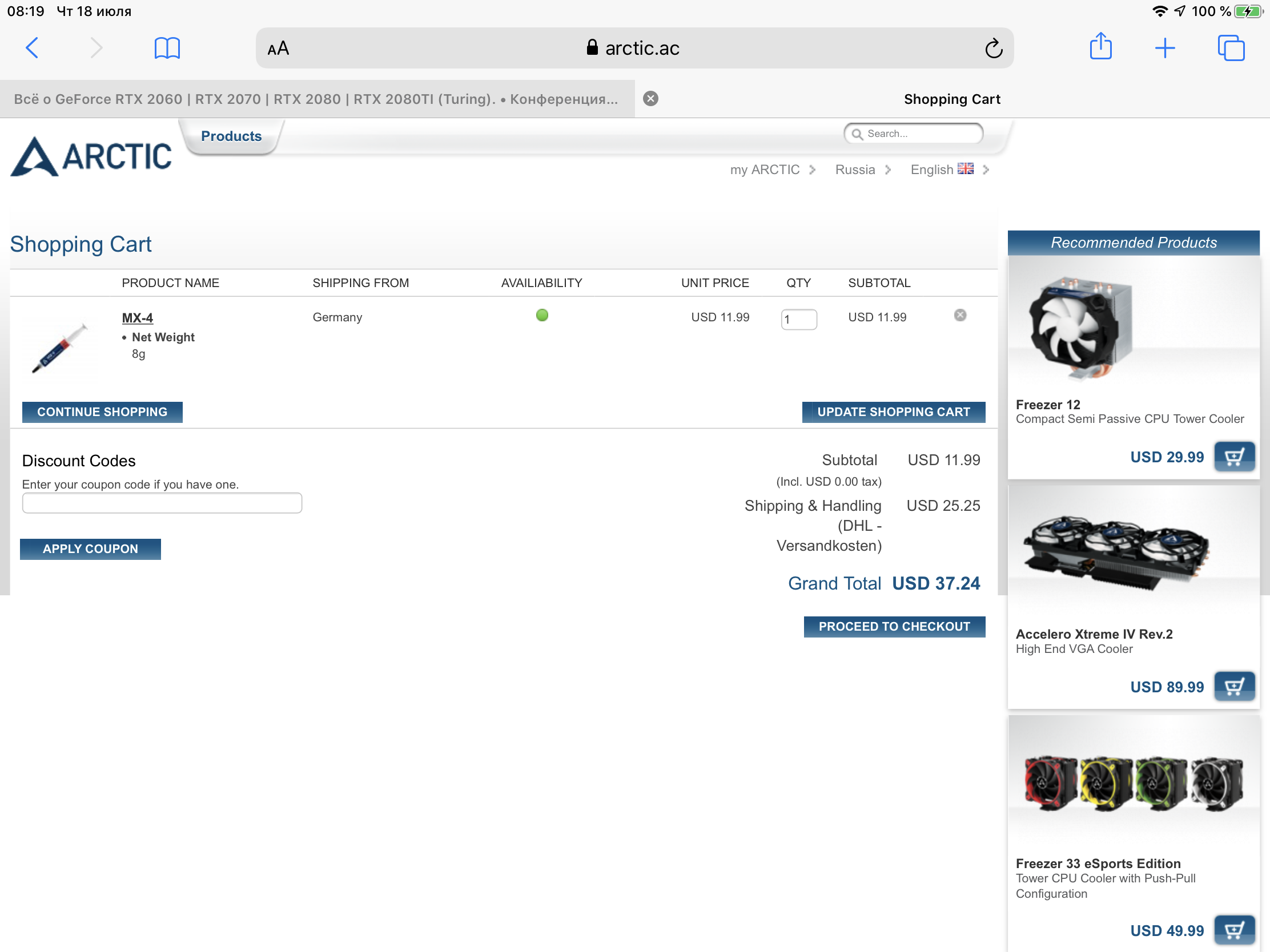Open a new tab with plus icon
The width and height of the screenshot is (1270, 952).
pos(1164,48)
